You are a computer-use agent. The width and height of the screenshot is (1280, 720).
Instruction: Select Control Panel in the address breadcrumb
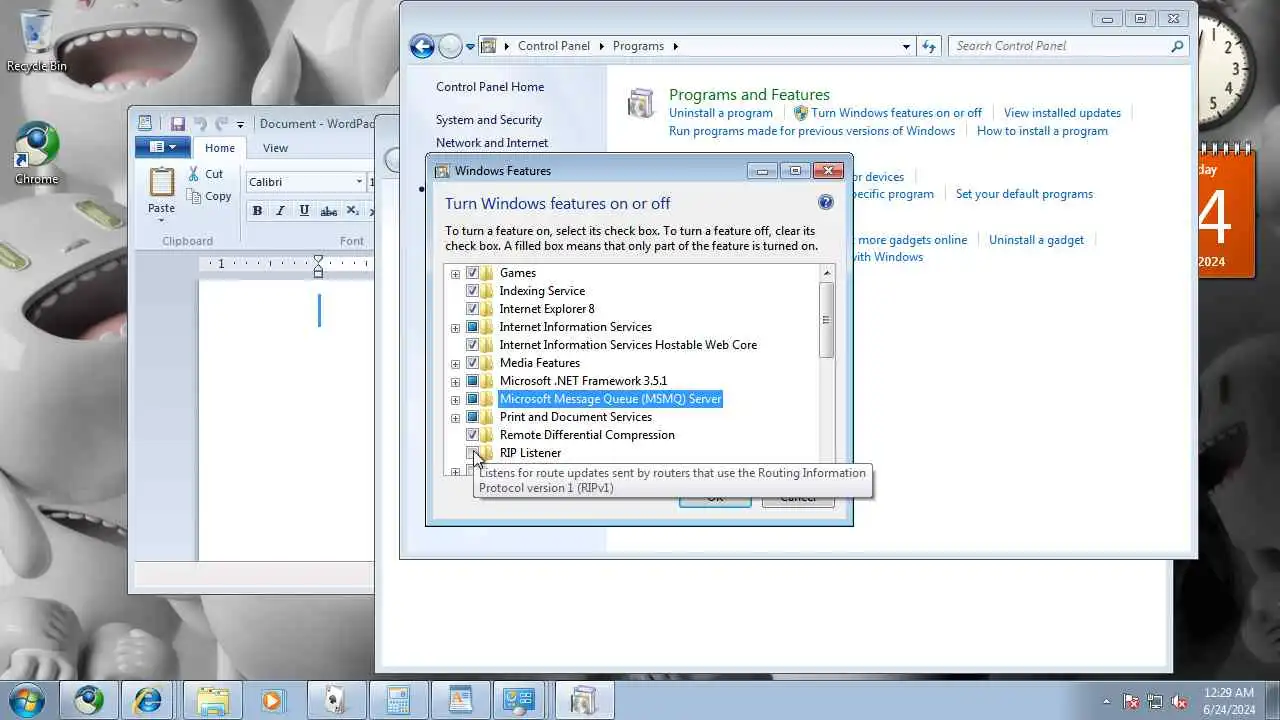click(x=554, y=46)
